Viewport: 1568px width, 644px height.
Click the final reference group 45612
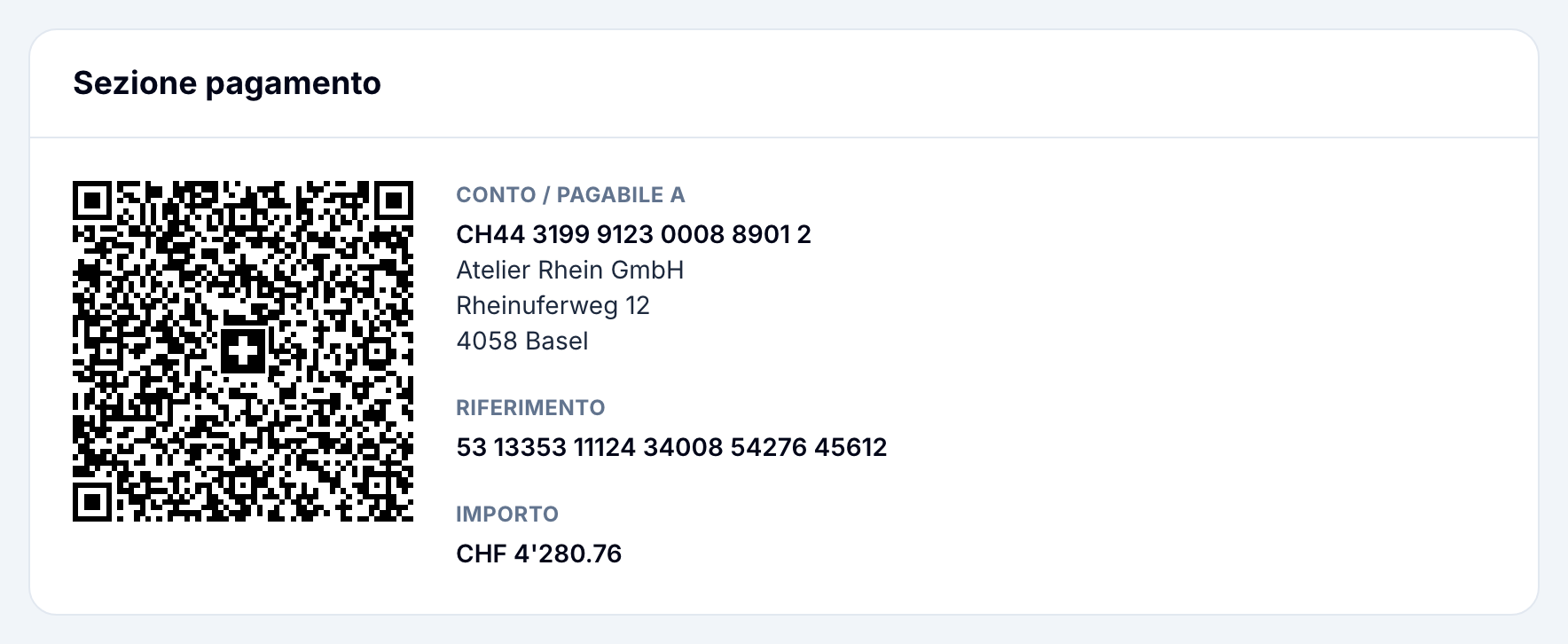pos(851,447)
